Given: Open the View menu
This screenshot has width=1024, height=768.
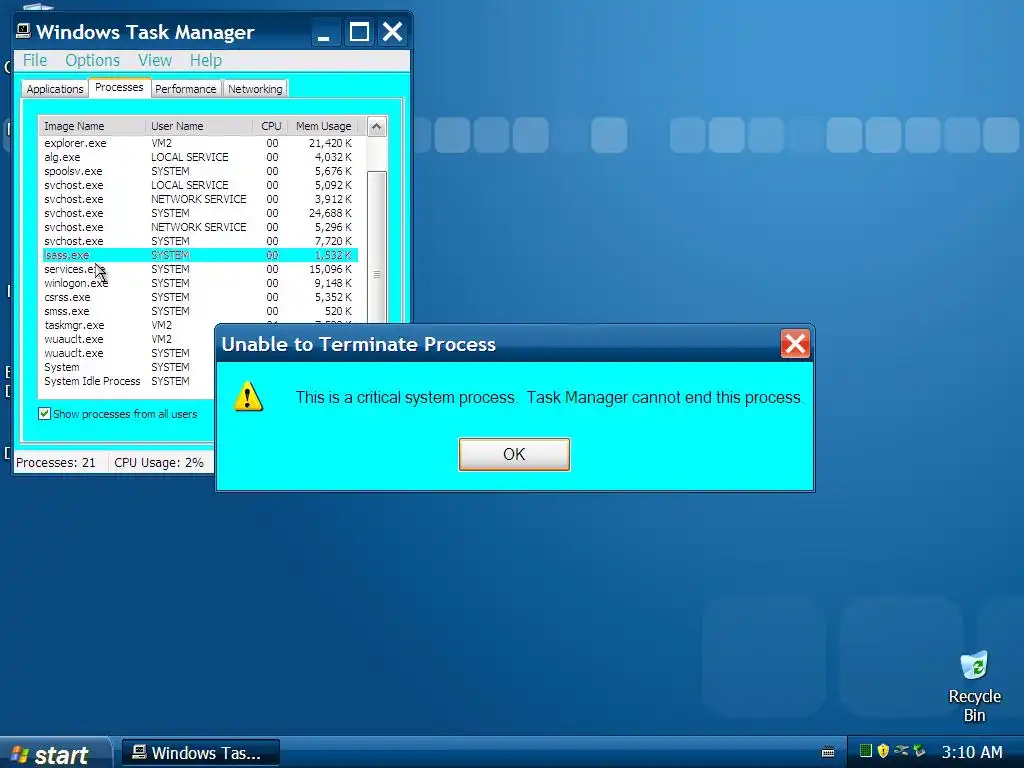Looking at the screenshot, I should pos(155,60).
